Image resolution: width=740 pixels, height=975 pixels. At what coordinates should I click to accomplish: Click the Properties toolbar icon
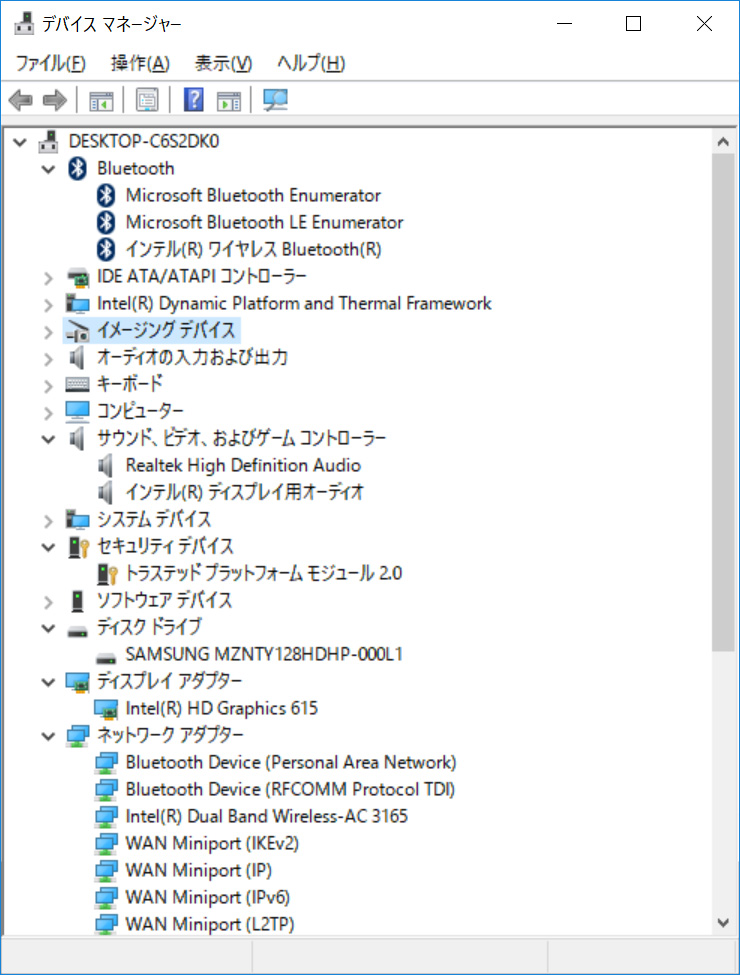pos(147,100)
